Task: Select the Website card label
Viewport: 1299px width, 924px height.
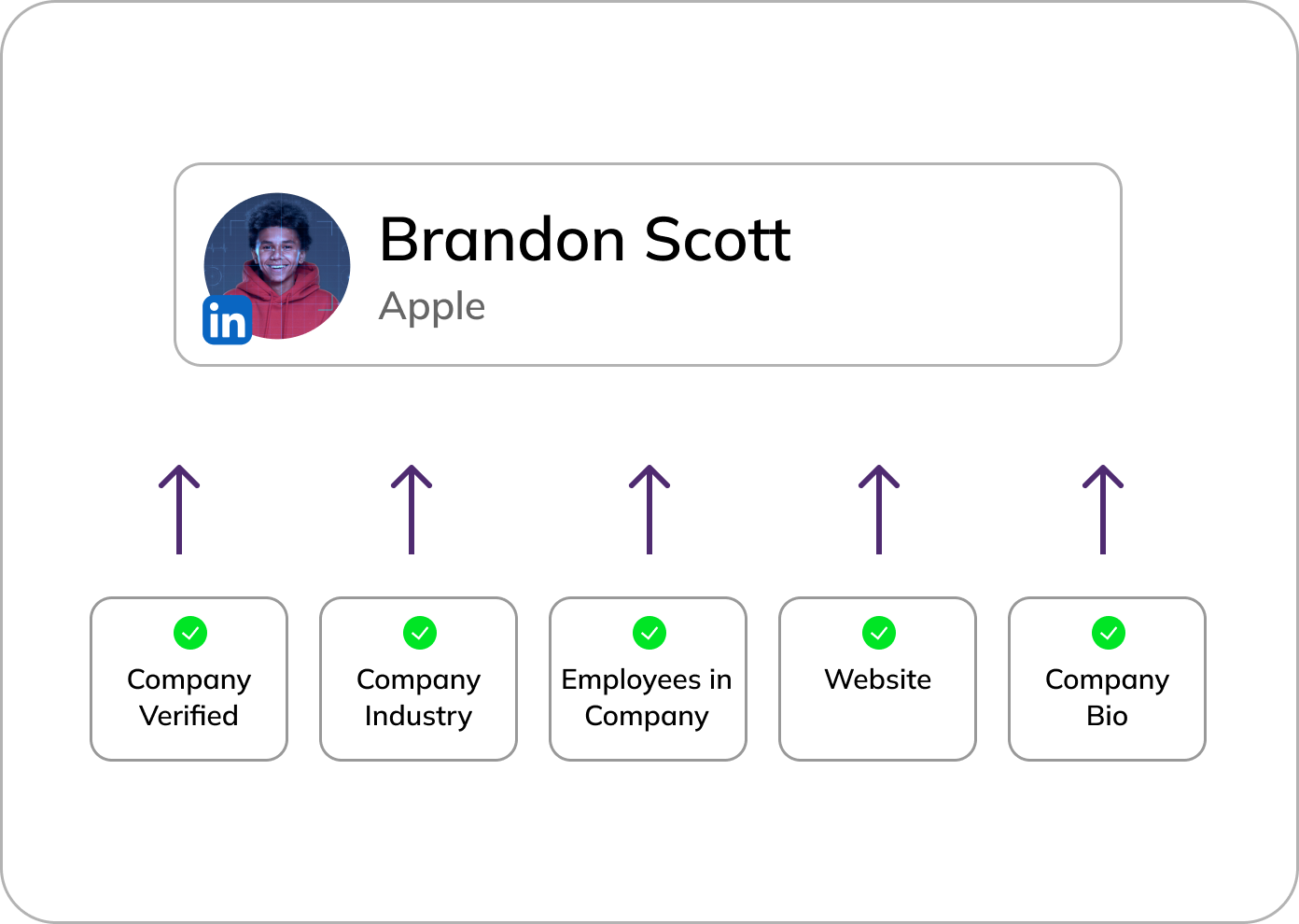Action: pyautogui.click(x=878, y=679)
